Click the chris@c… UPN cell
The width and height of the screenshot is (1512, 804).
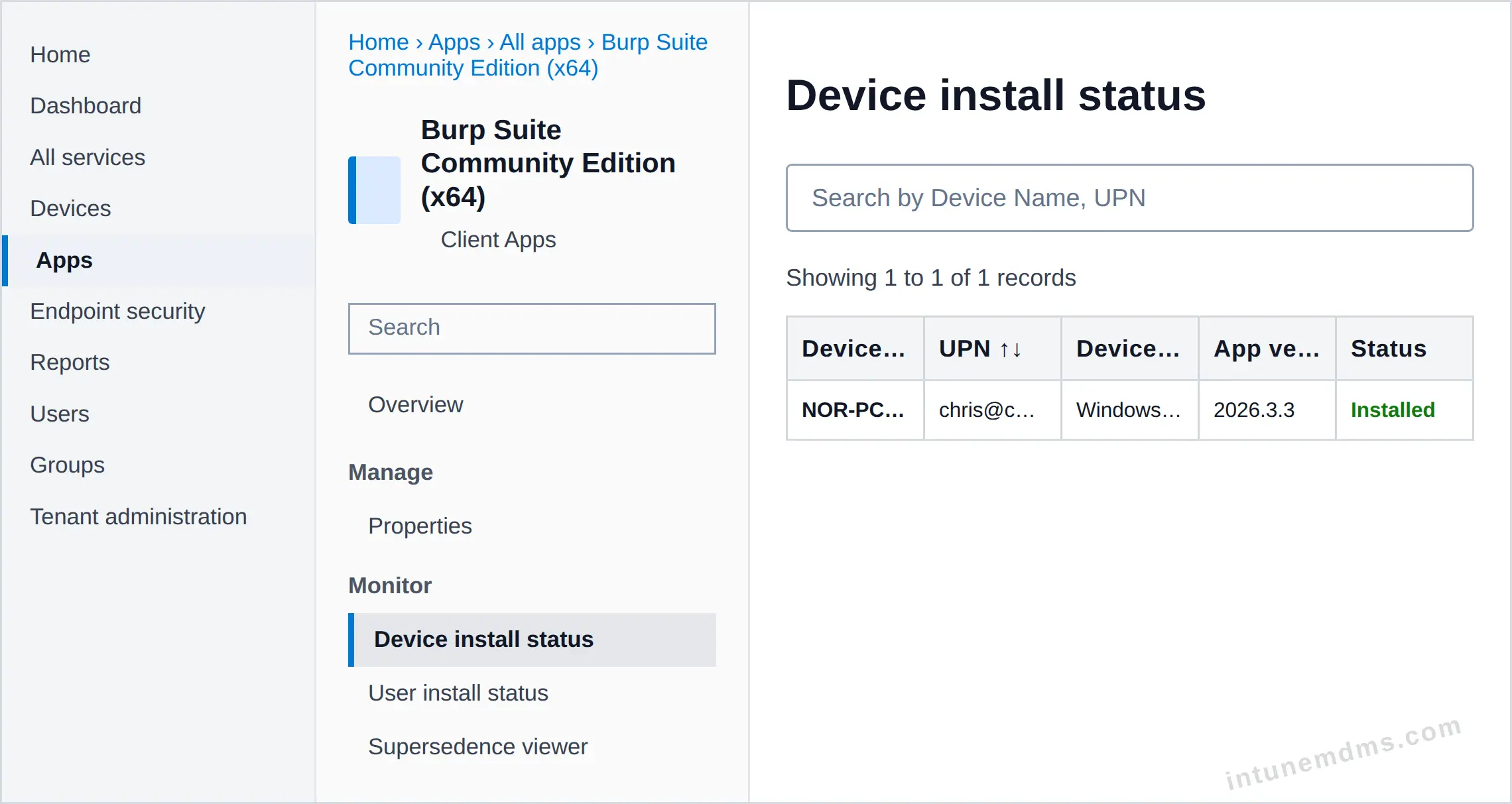[x=993, y=410]
